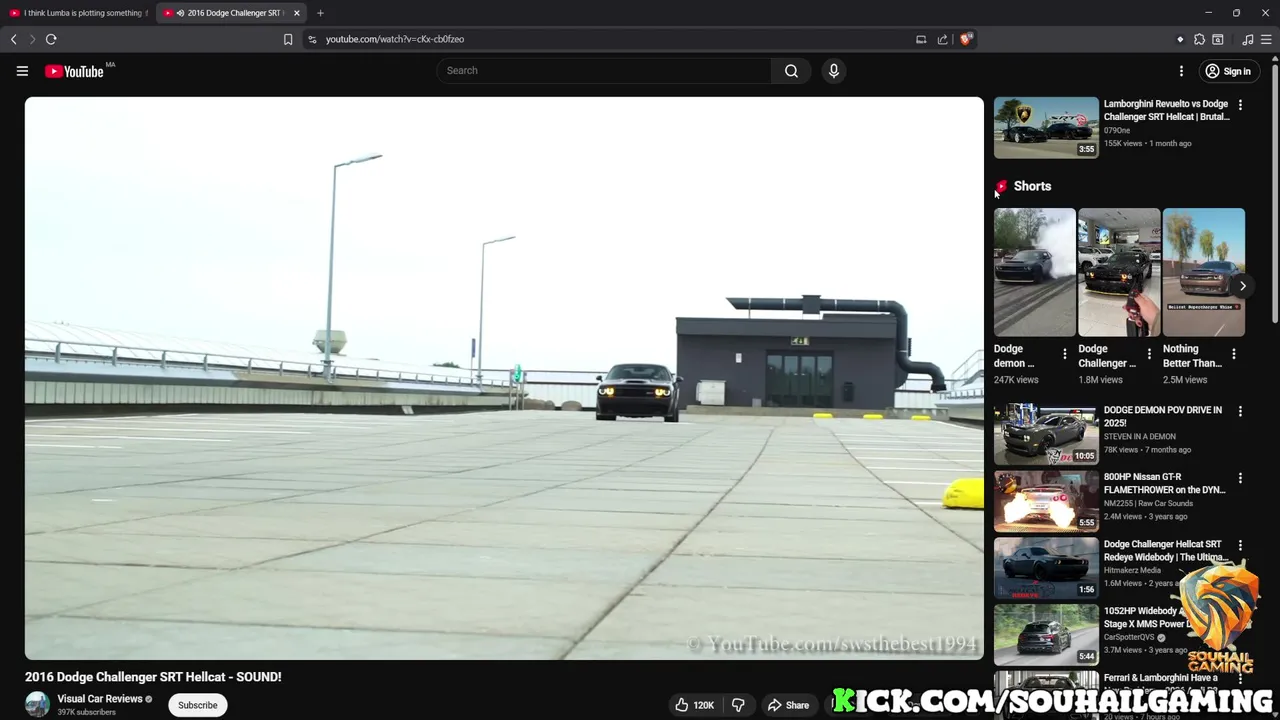Focus the YouTube search field
The width and height of the screenshot is (1280, 720).
pos(604,71)
